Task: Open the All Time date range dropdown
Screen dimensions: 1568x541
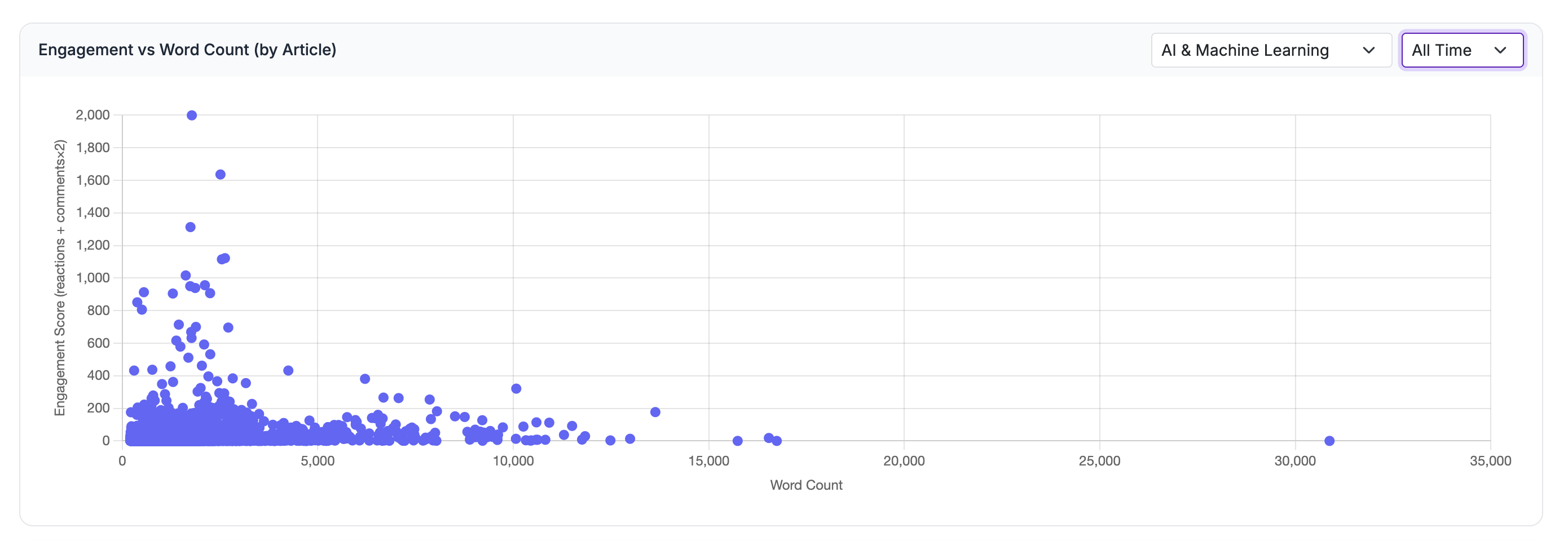Action: tap(1462, 50)
